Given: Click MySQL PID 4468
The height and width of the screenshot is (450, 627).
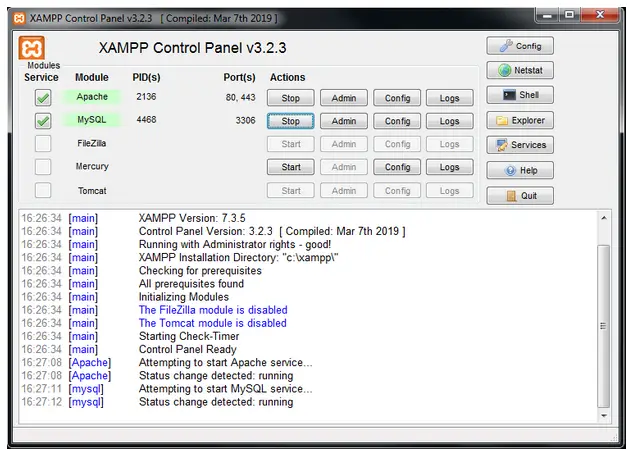Looking at the screenshot, I should pos(146,120).
